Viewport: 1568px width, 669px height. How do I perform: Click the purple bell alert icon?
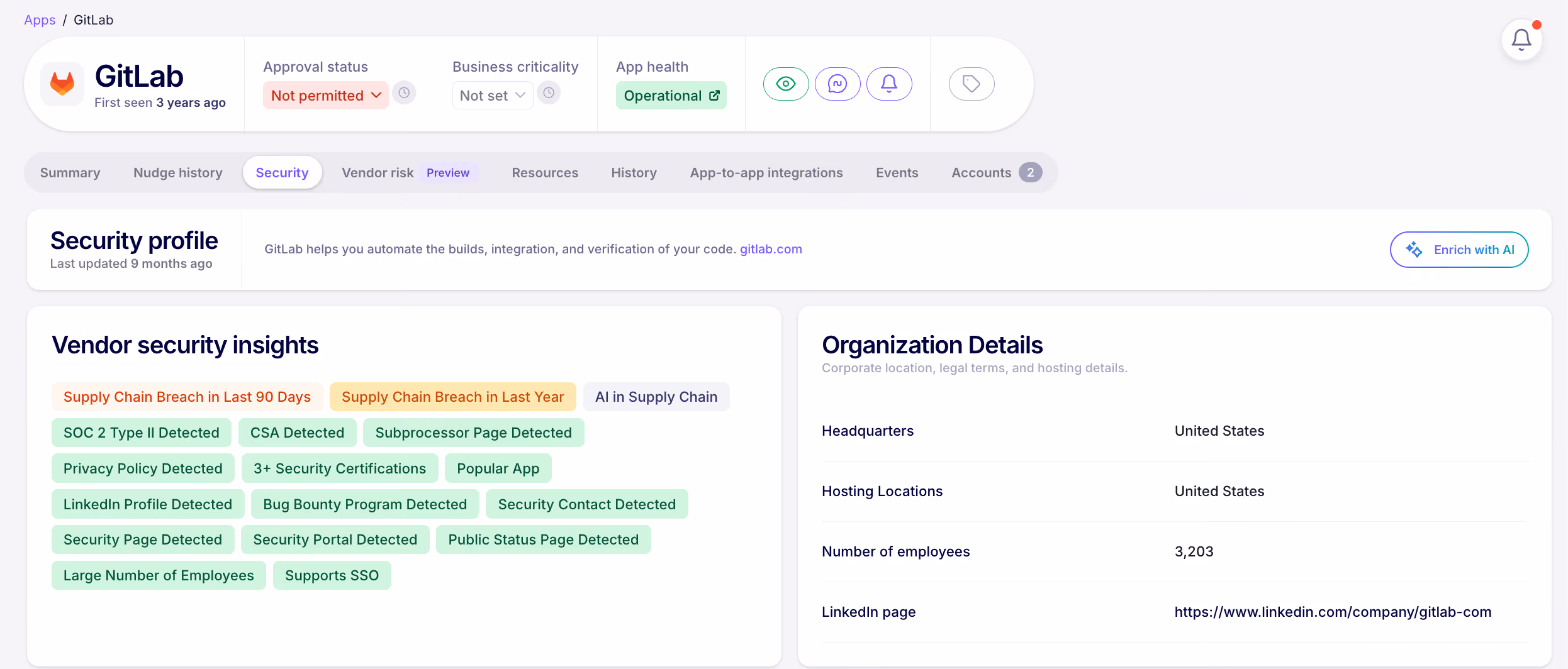coord(889,84)
